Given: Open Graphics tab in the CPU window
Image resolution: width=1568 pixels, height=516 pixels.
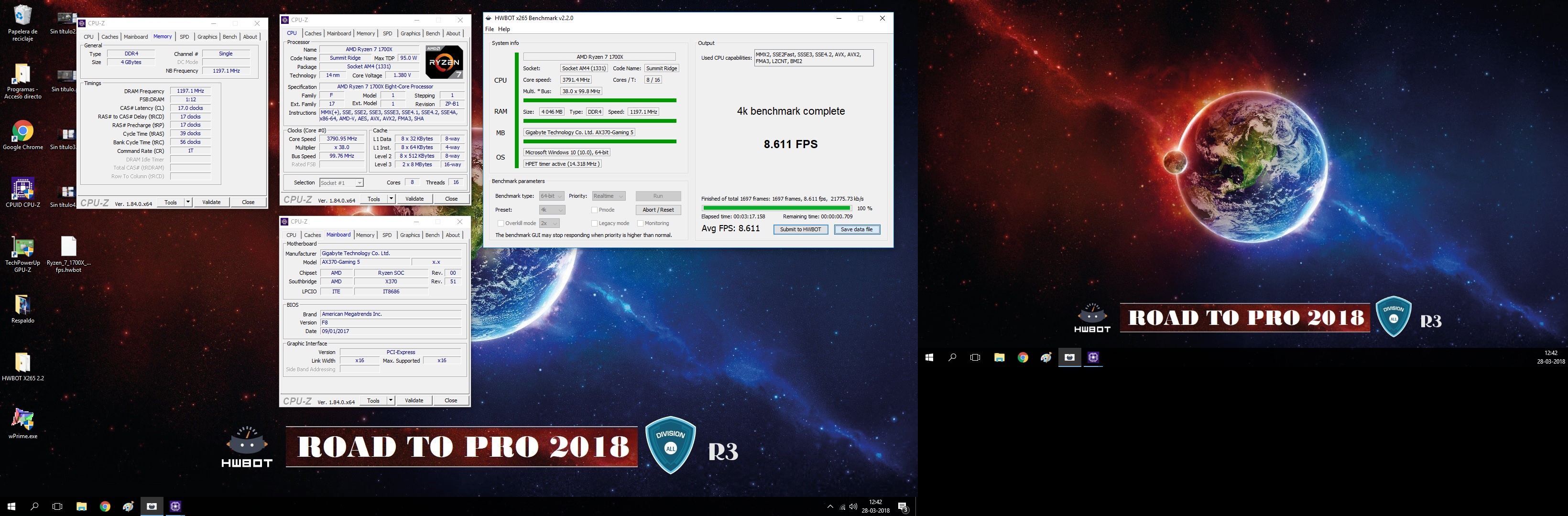Looking at the screenshot, I should pos(410,33).
